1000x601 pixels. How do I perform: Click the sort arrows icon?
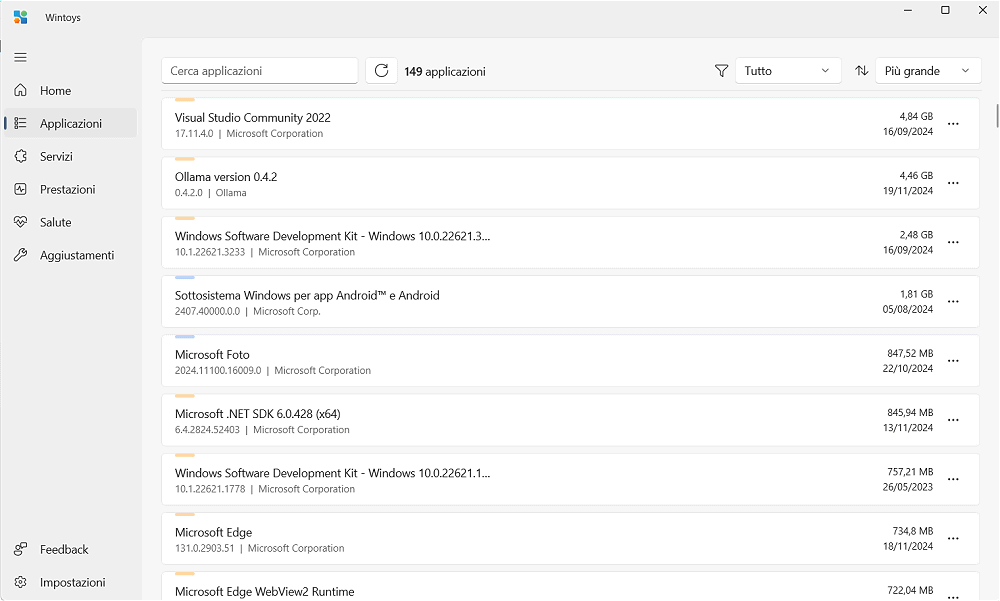[862, 71]
